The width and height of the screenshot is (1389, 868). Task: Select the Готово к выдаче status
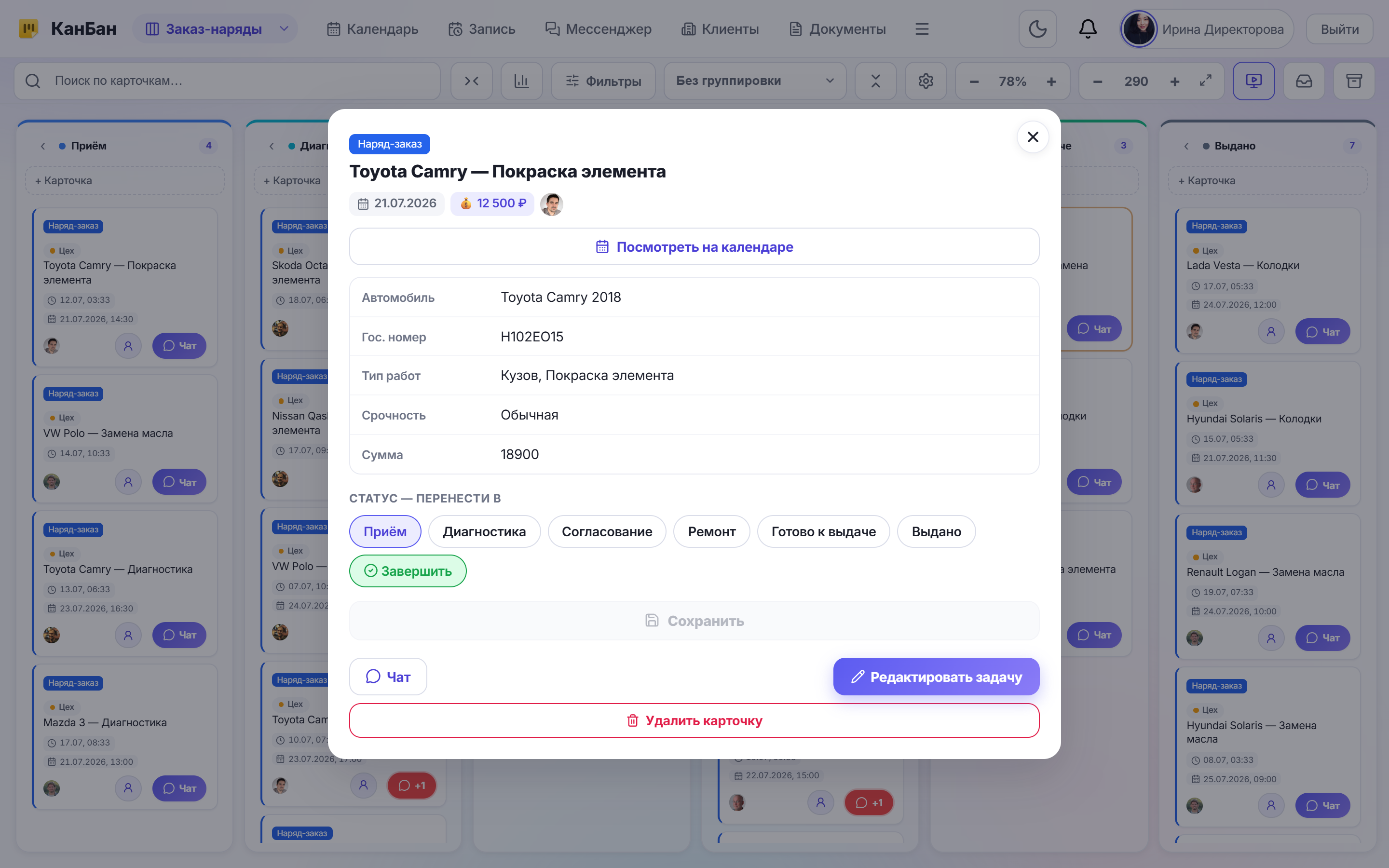pyautogui.click(x=823, y=531)
